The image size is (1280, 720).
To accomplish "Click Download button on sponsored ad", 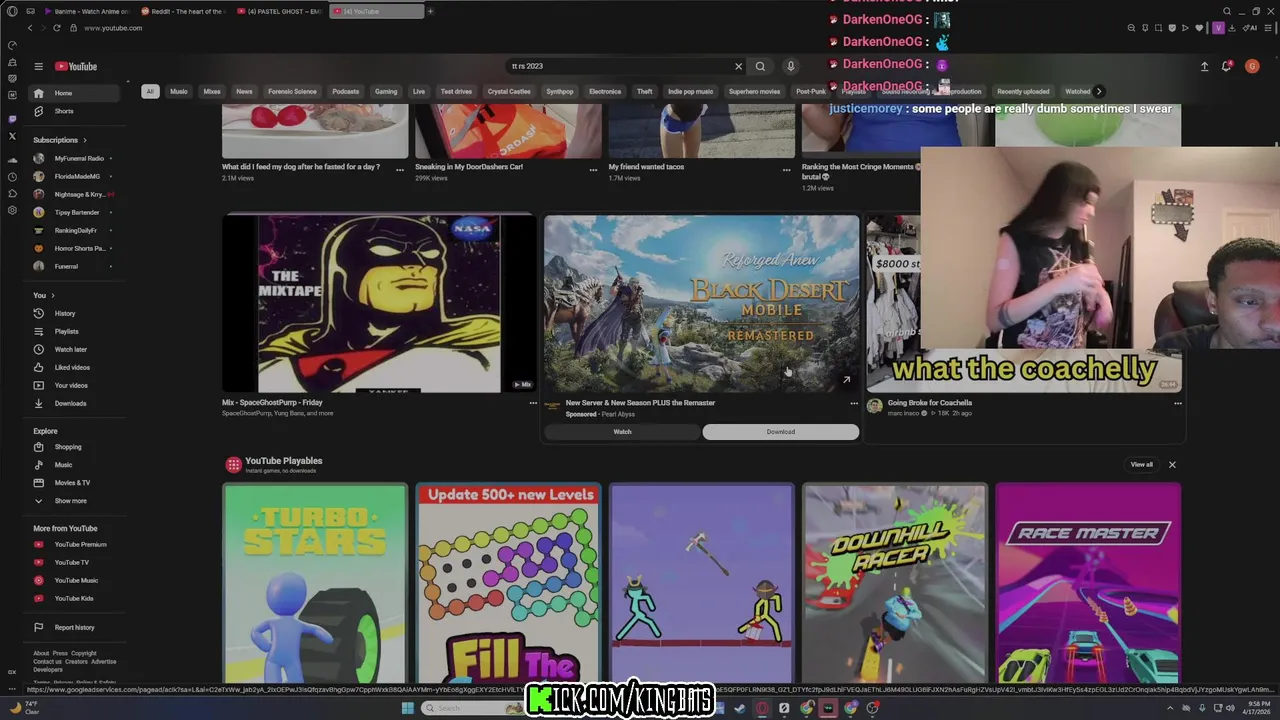I will [x=781, y=432].
